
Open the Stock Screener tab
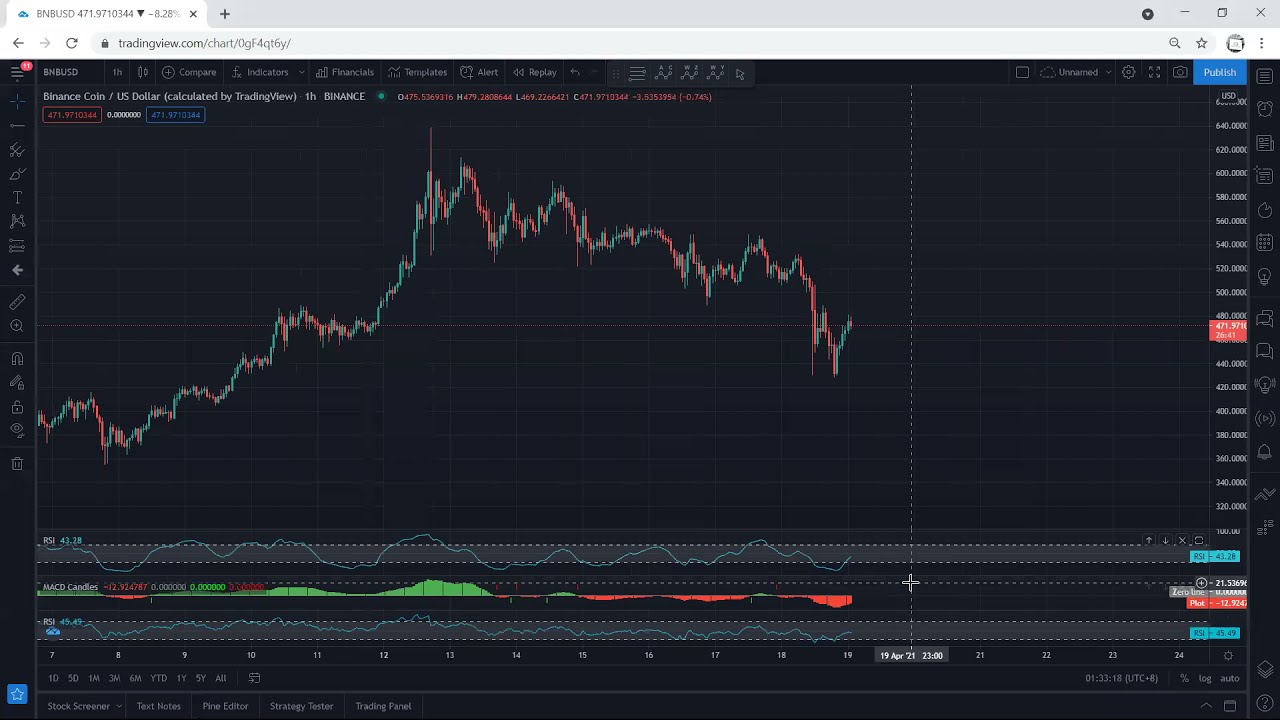click(79, 706)
